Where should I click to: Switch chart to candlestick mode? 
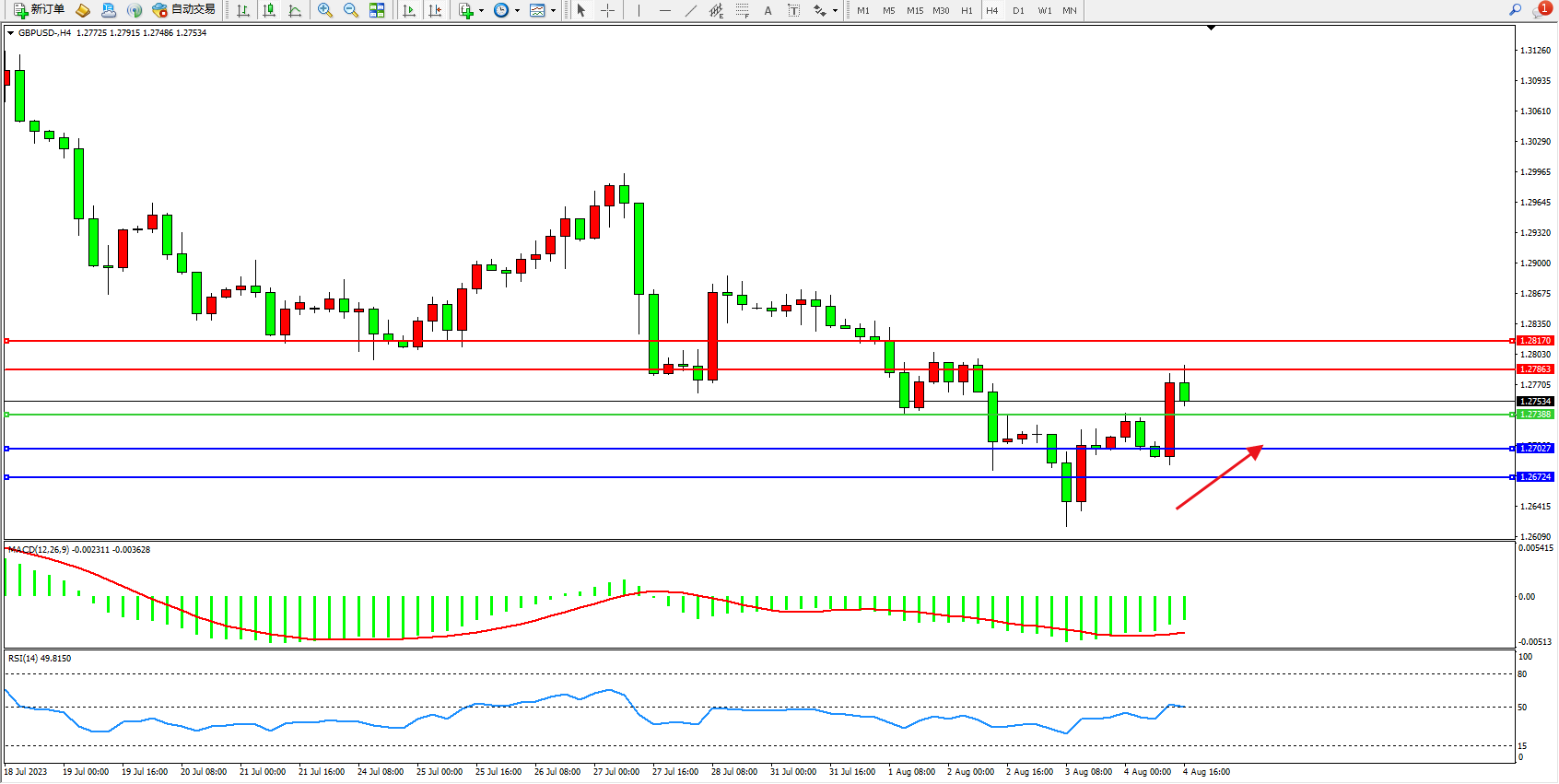point(269,10)
